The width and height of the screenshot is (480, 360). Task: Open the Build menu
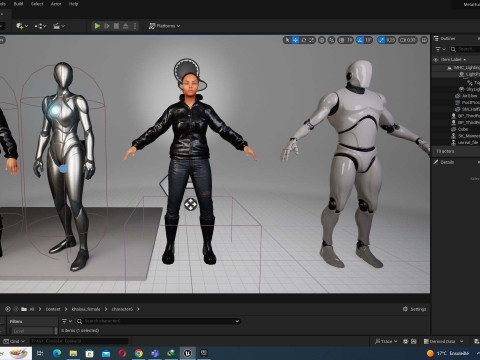pos(18,4)
